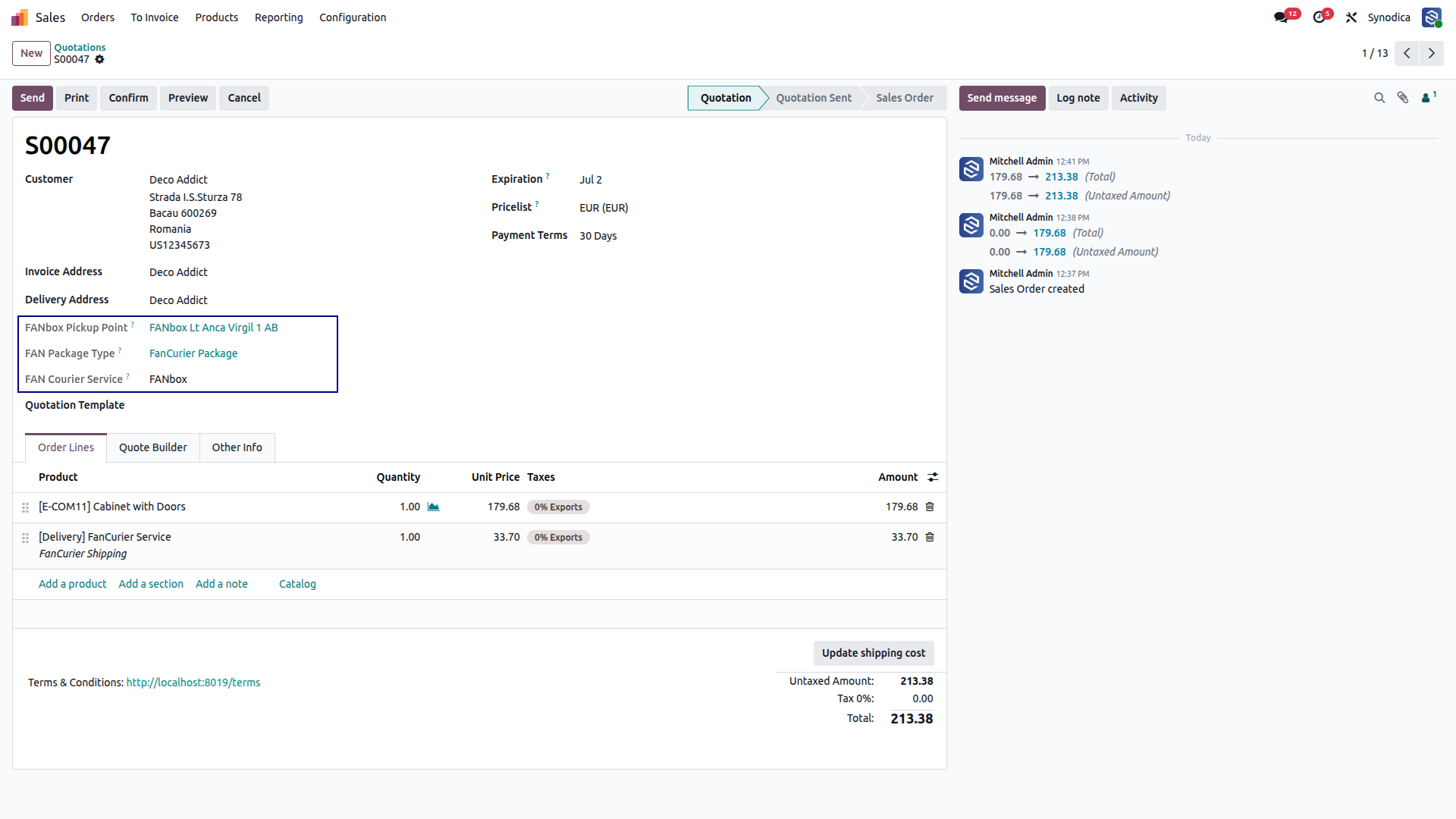Open the FanCurier Package link
1456x819 pixels.
tap(193, 353)
